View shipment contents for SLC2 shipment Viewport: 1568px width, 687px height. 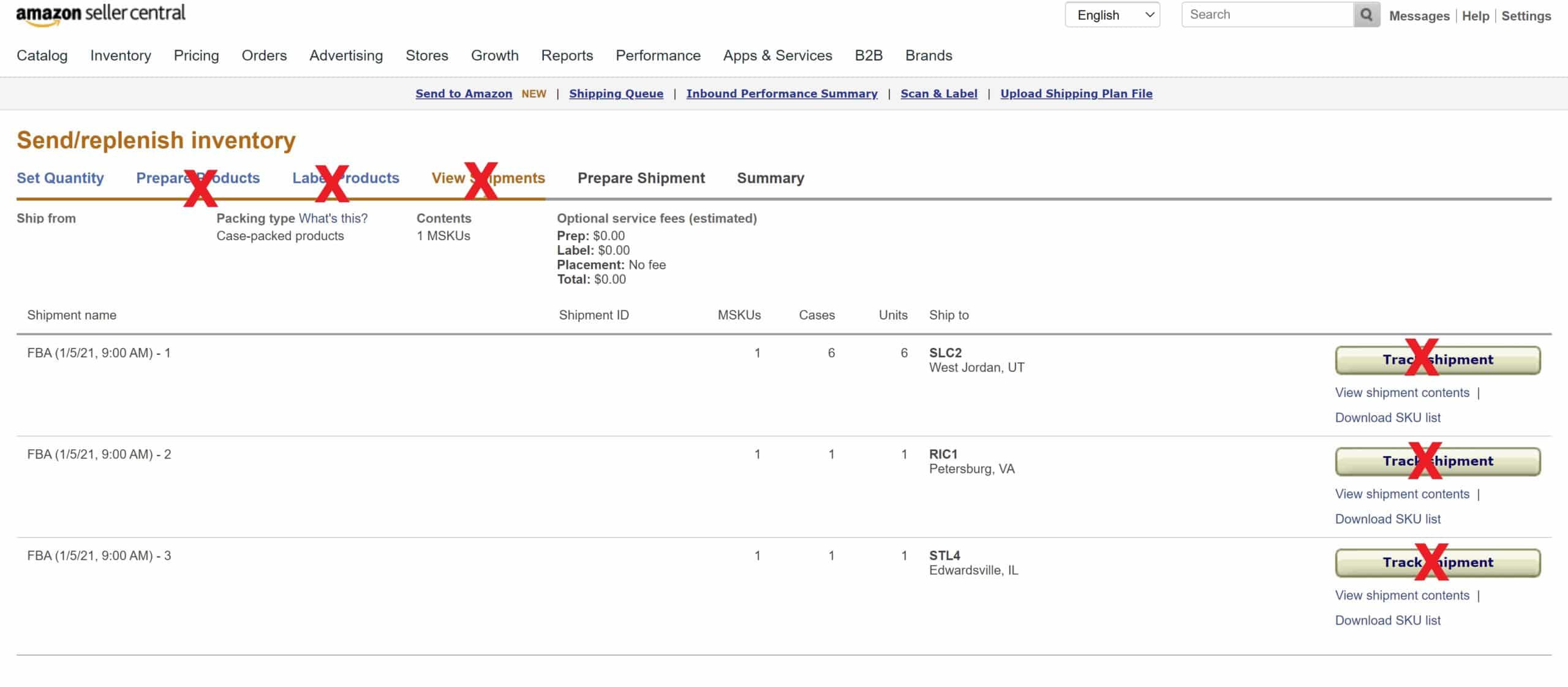[x=1402, y=392]
